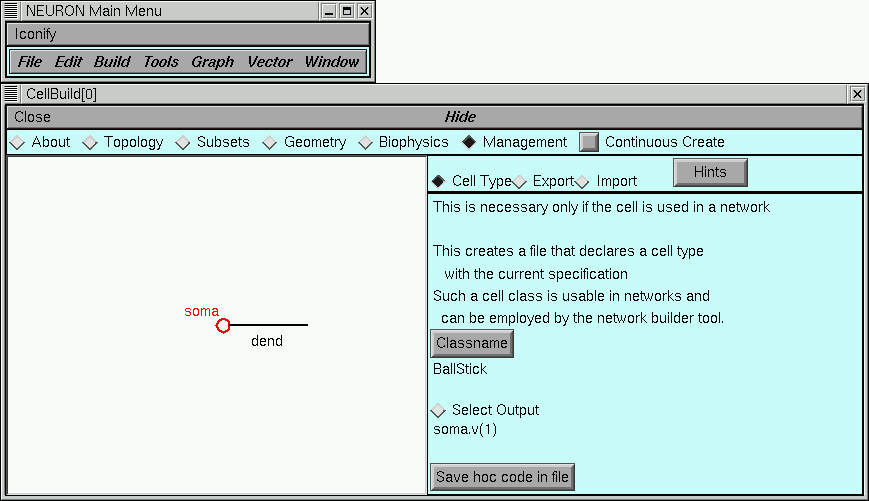This screenshot has width=869, height=501.
Task: Choose the Export radio option
Action: tap(520, 182)
